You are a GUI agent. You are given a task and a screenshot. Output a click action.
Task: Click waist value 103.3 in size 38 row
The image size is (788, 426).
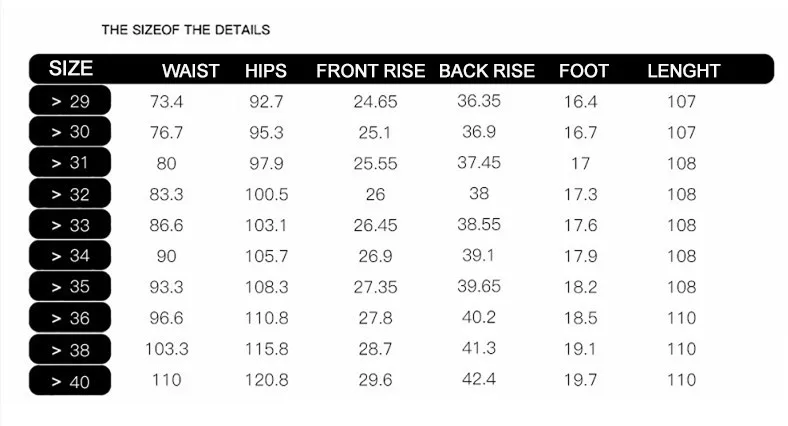click(x=167, y=349)
